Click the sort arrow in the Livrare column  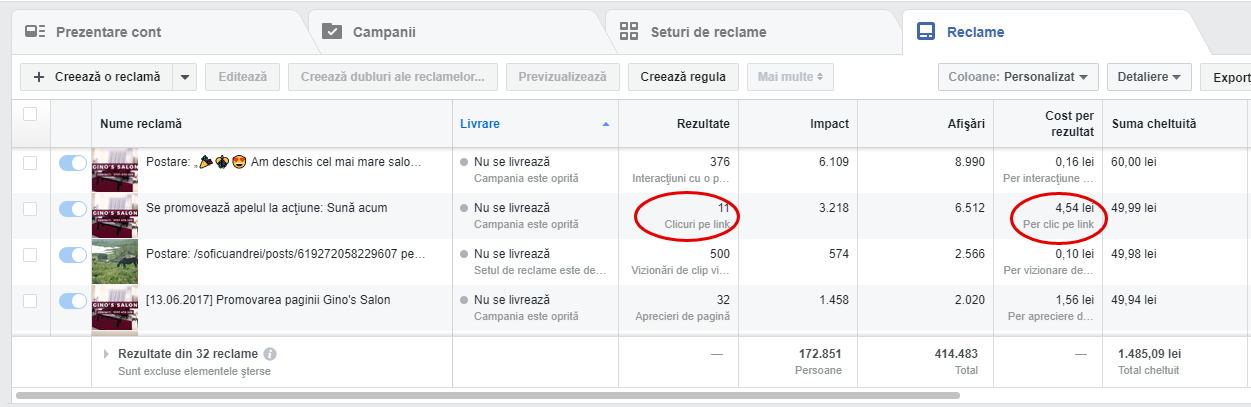605,124
